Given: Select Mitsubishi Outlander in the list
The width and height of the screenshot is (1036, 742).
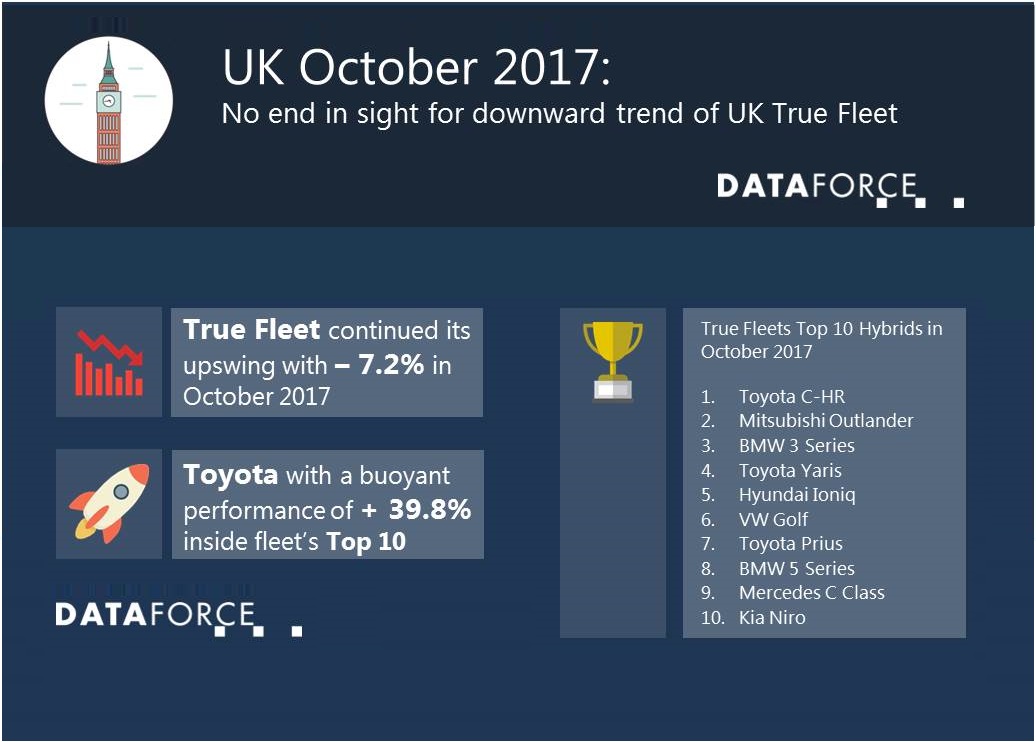Looking at the screenshot, I should click(826, 421).
